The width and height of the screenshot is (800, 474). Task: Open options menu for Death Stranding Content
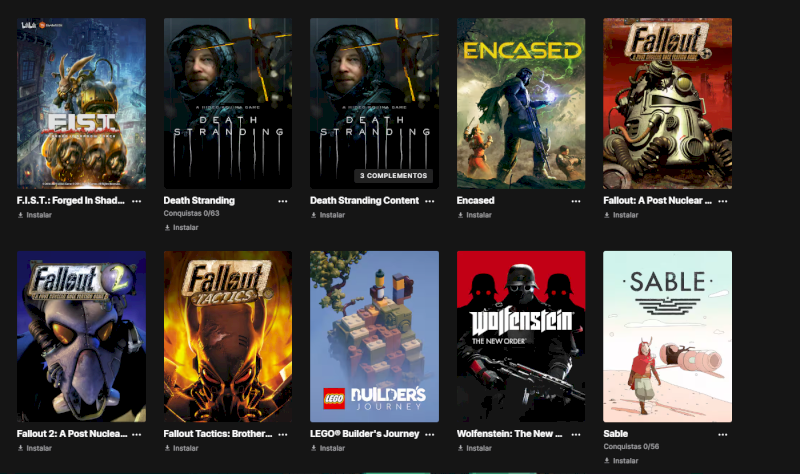[x=430, y=201]
